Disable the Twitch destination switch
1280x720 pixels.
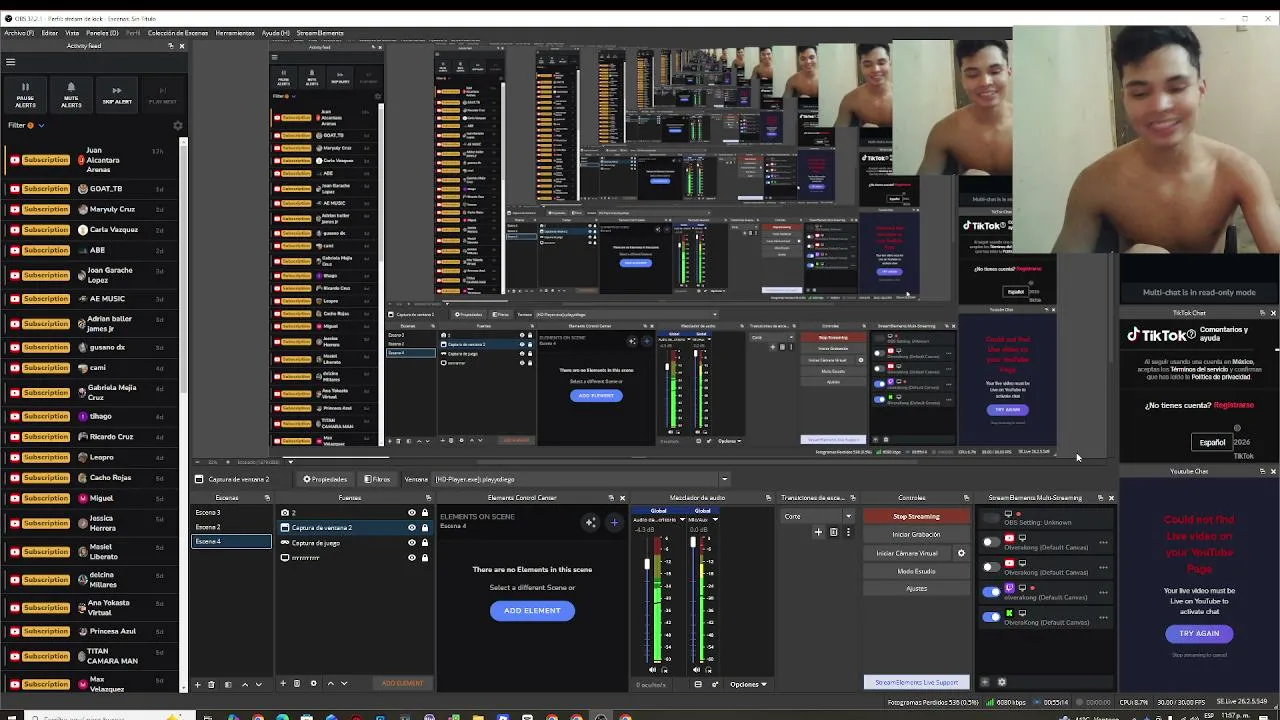pyautogui.click(x=991, y=592)
